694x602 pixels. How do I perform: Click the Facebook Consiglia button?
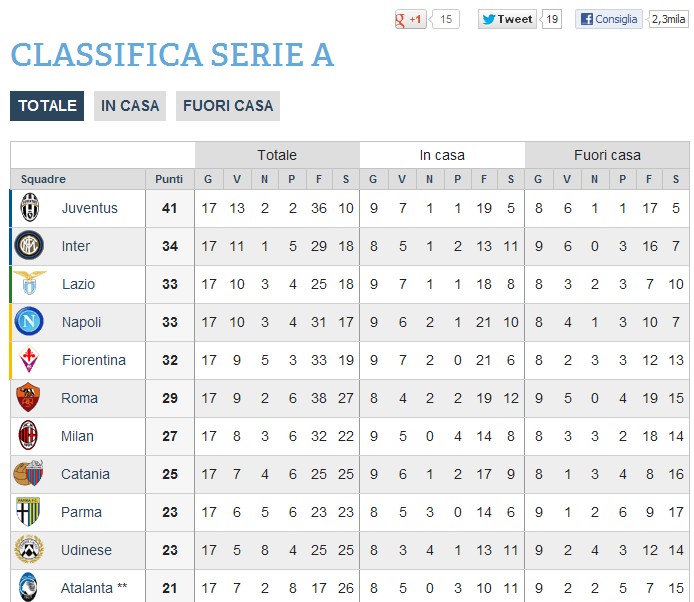(x=609, y=19)
